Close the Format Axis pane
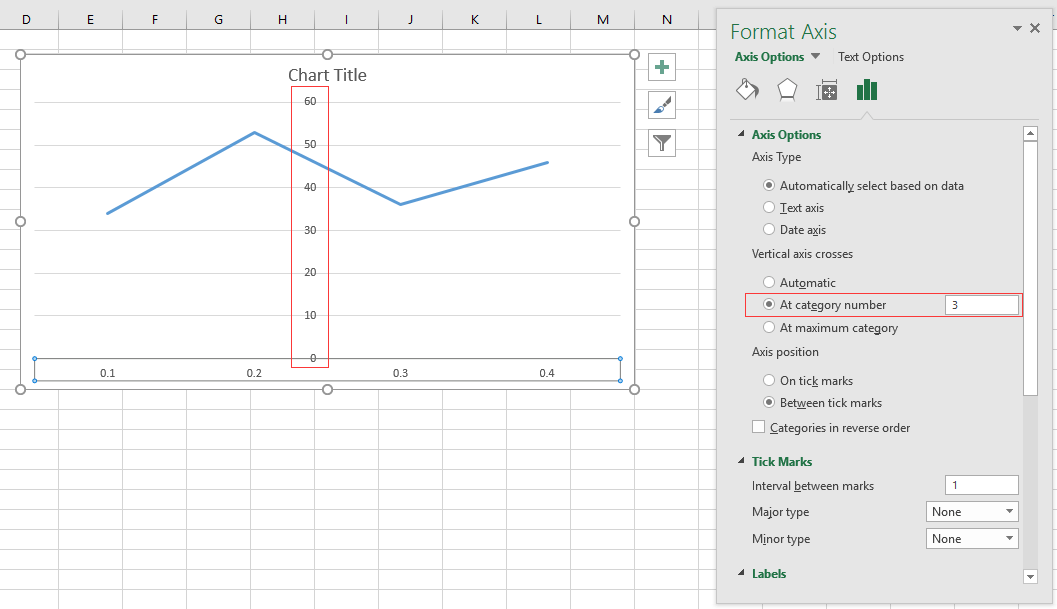This screenshot has width=1057, height=609. tap(1035, 28)
